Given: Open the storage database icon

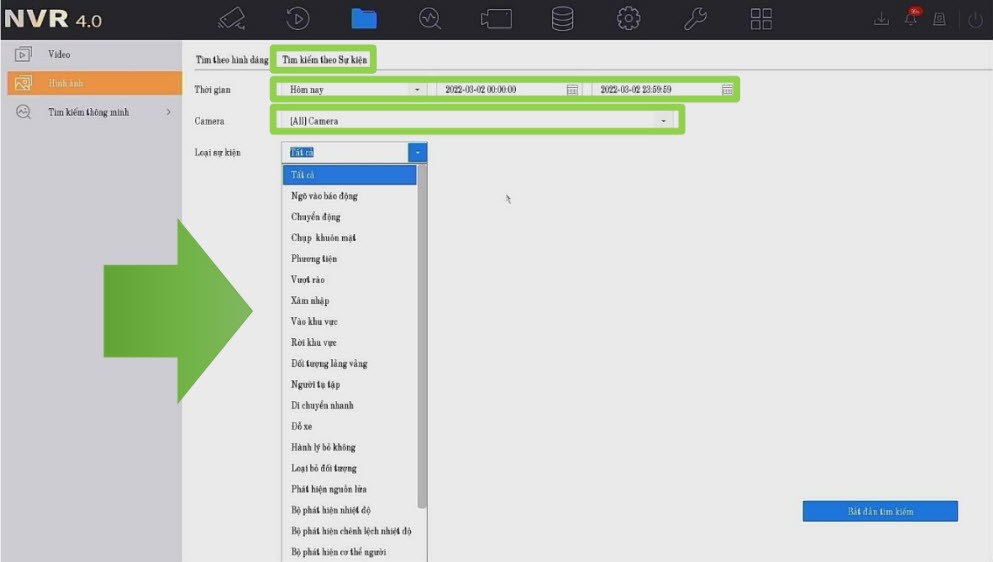Looking at the screenshot, I should coord(563,19).
